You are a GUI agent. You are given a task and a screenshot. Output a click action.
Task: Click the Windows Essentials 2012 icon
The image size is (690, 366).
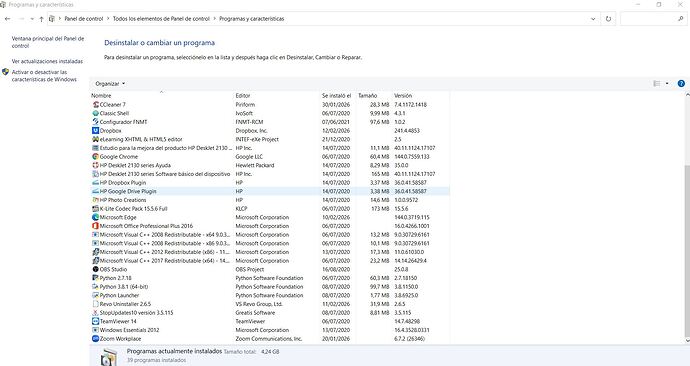coord(95,330)
